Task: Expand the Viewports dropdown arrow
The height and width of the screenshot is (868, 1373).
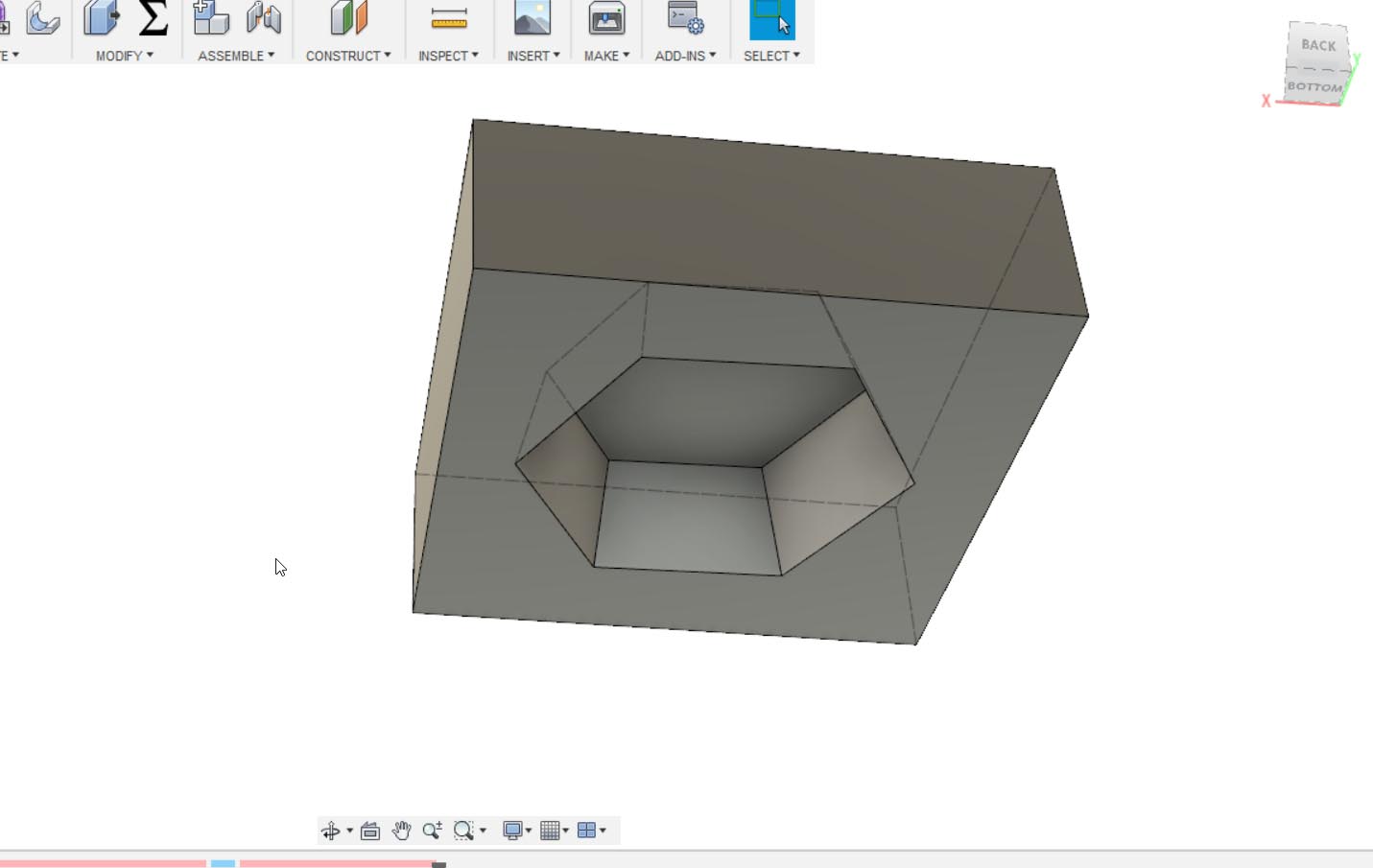Action: pos(603,831)
